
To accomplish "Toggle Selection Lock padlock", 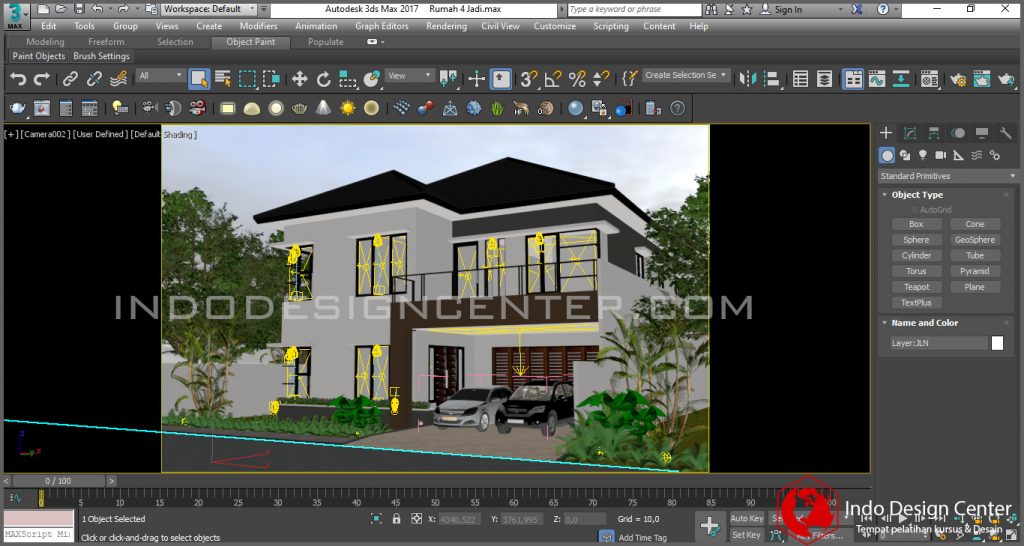I will pos(396,519).
